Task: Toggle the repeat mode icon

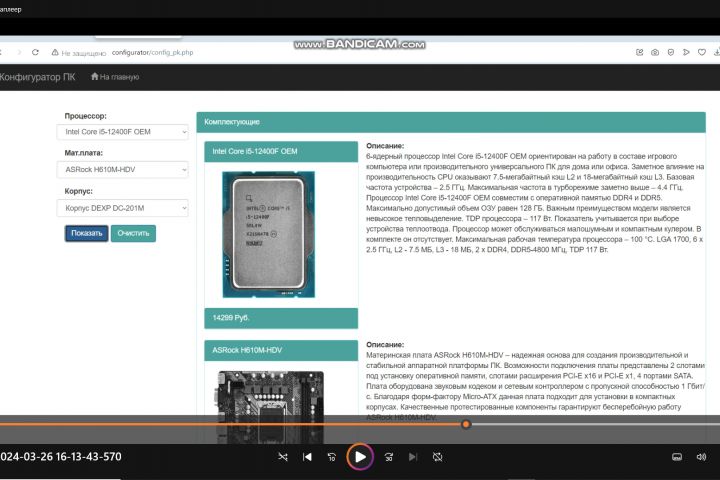Action: coord(438,457)
